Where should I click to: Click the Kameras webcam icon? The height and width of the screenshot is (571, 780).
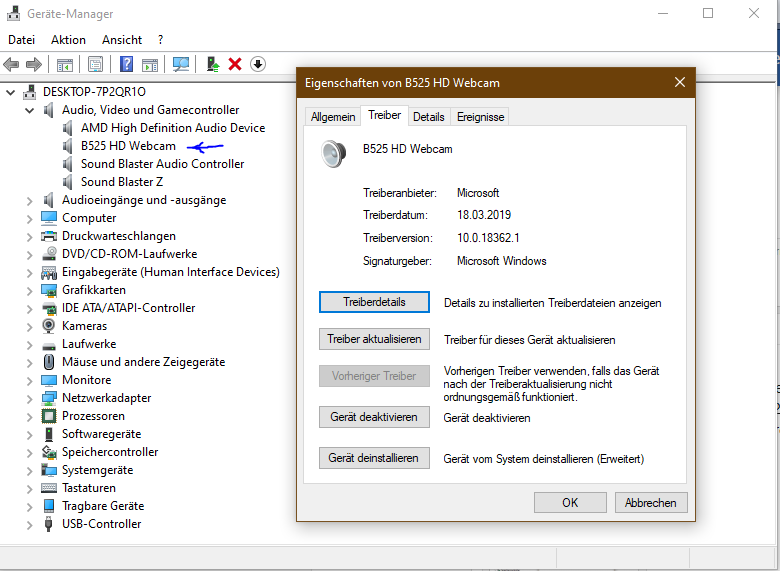click(49, 326)
